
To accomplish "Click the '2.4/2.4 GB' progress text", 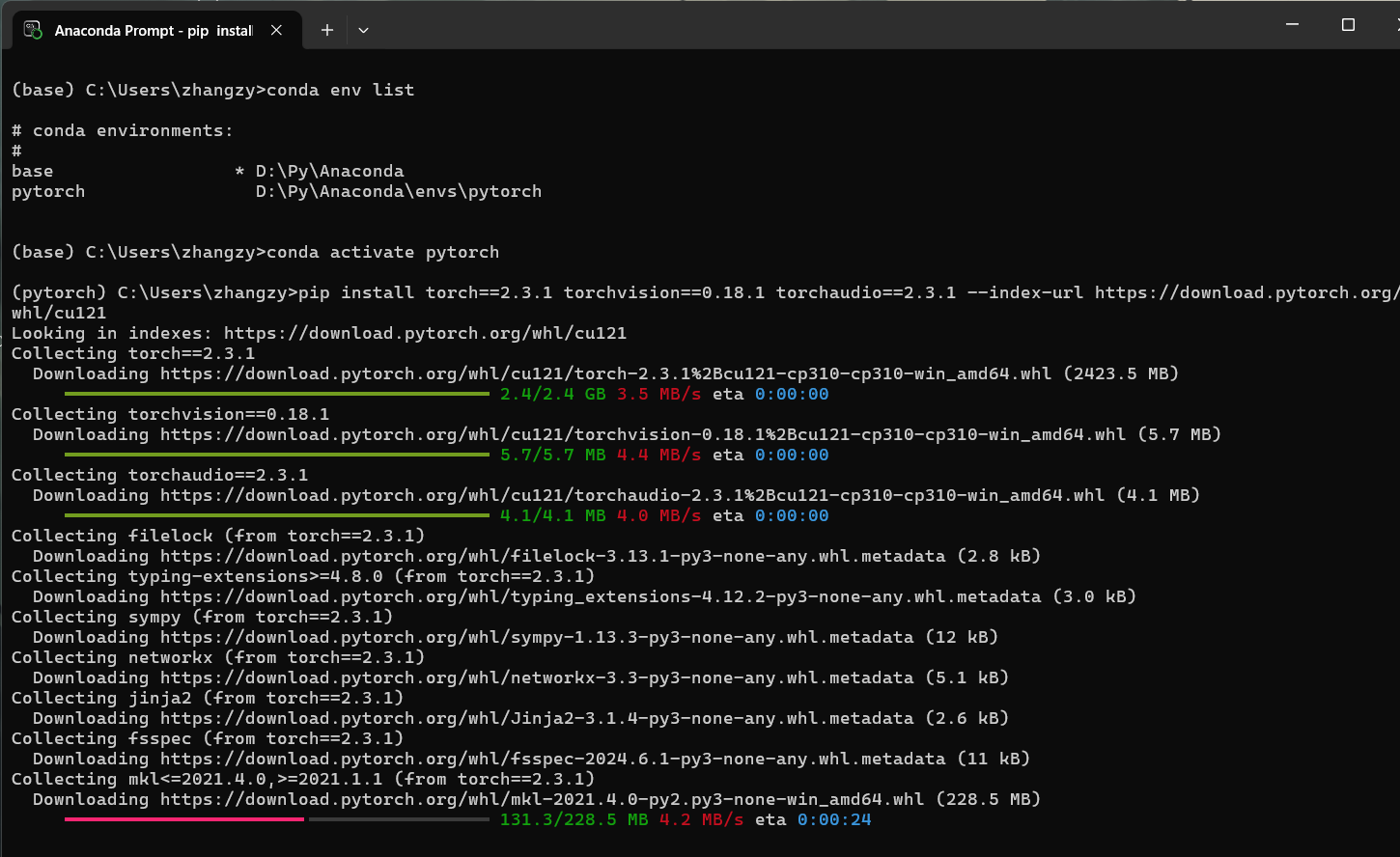I will [553, 394].
